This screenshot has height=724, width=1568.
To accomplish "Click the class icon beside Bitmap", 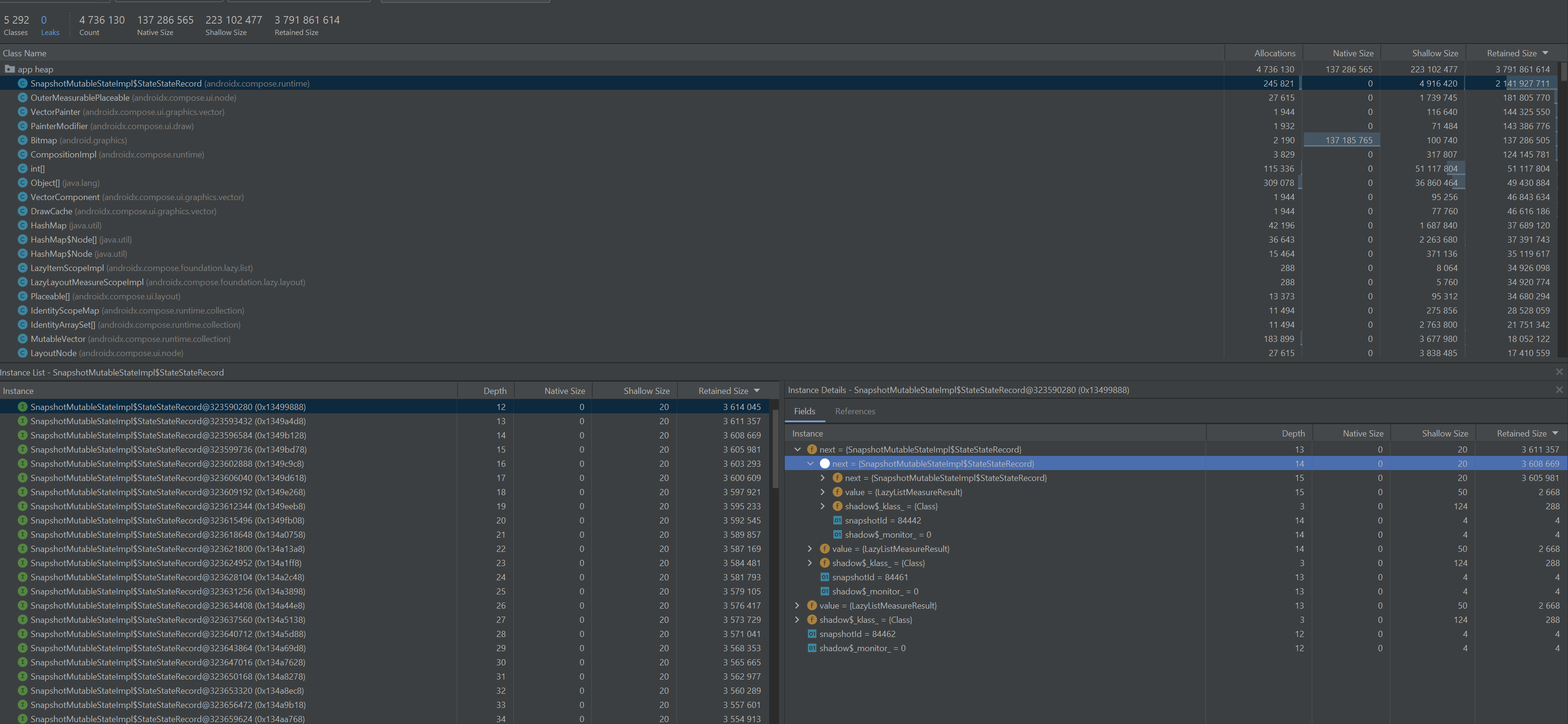I will (23, 140).
